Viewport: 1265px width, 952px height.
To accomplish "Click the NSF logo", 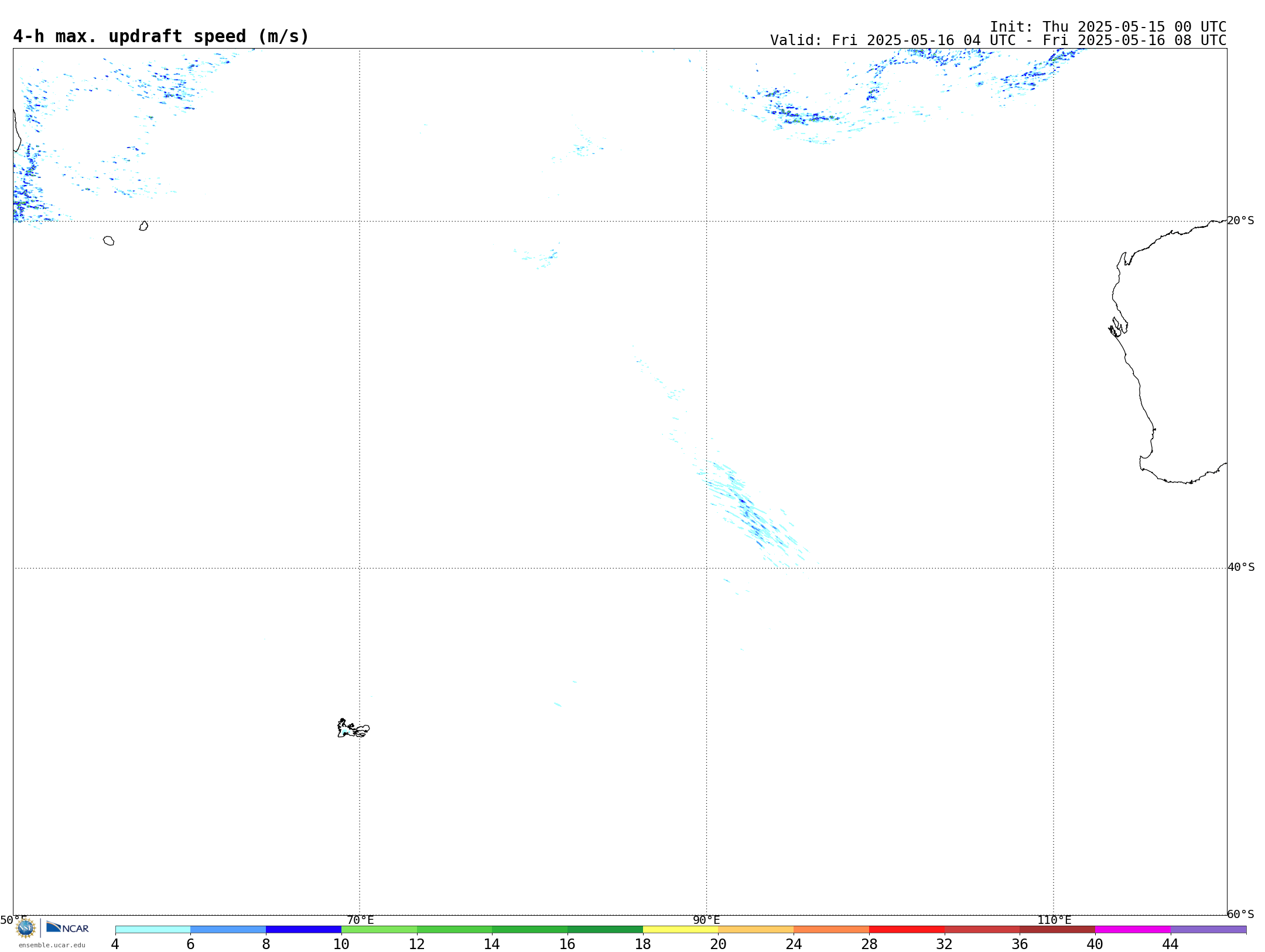I will pos(26,927).
